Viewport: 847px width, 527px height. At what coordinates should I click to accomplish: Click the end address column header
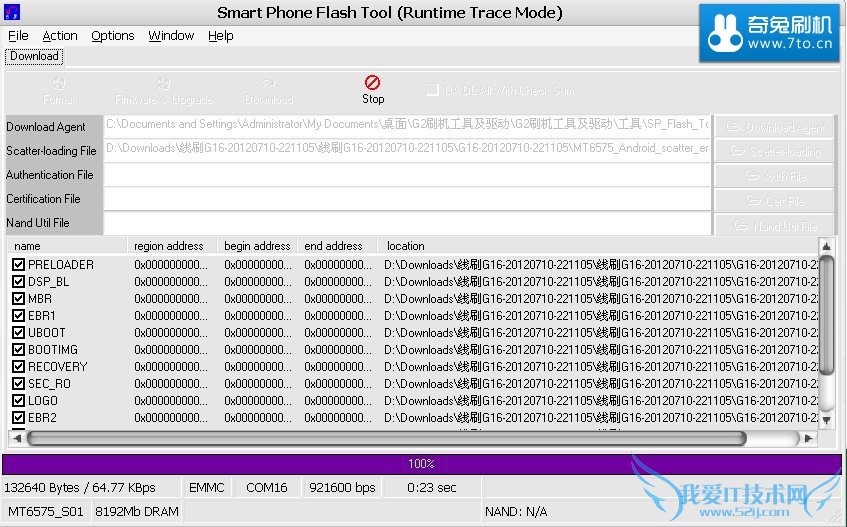pos(338,246)
